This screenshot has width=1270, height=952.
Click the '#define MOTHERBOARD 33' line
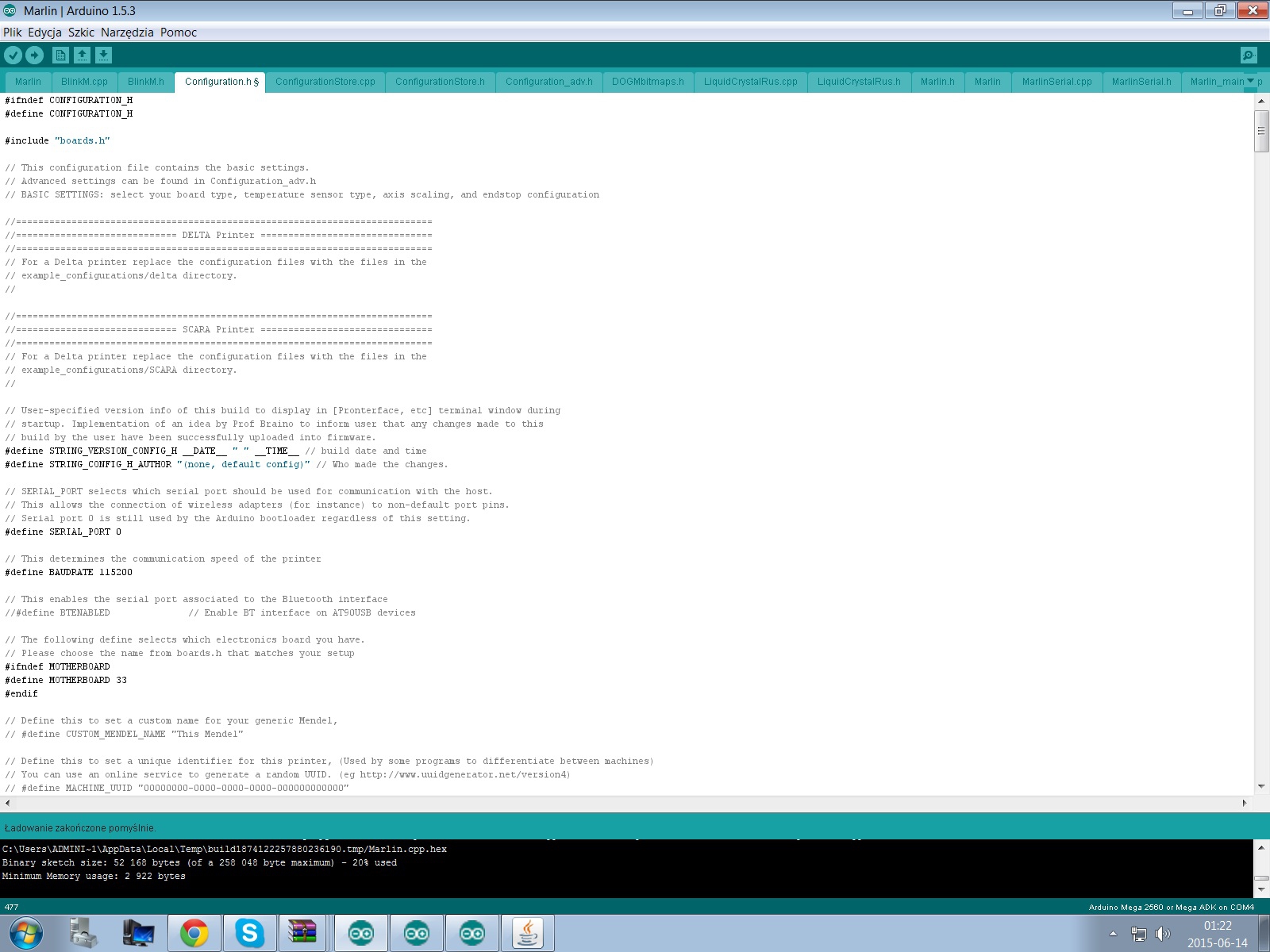tap(66, 680)
